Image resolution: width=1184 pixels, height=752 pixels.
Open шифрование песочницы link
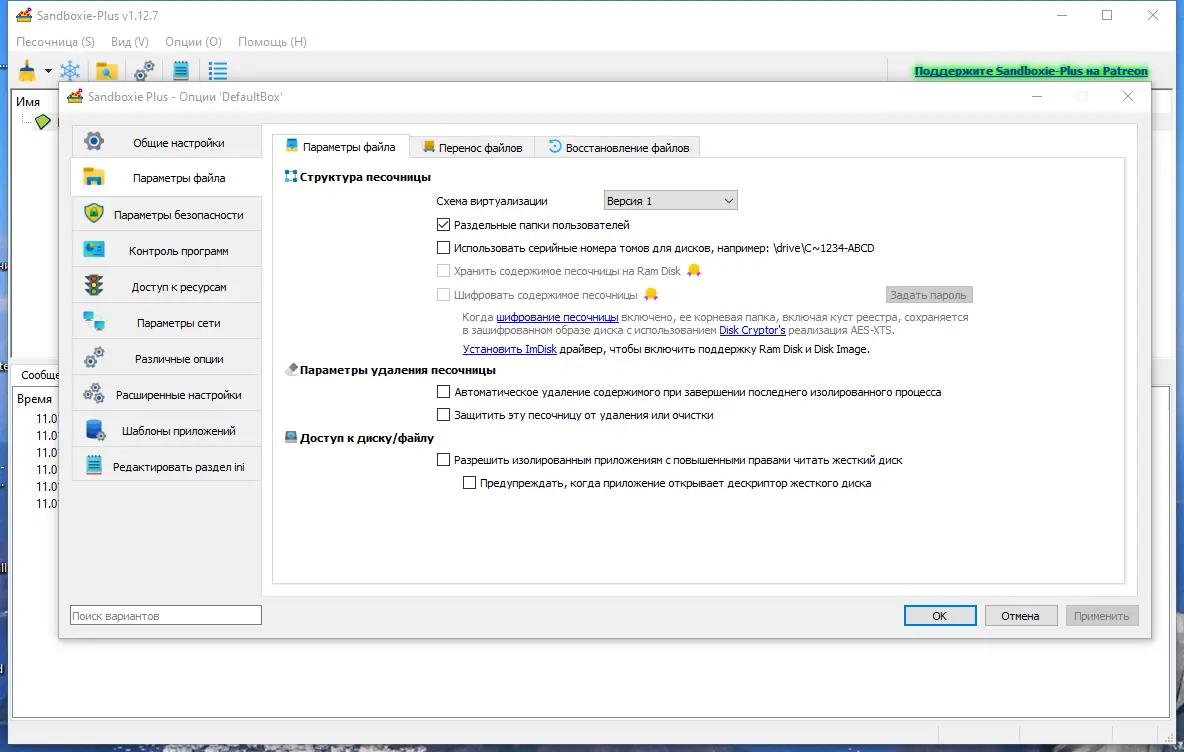[557, 317]
